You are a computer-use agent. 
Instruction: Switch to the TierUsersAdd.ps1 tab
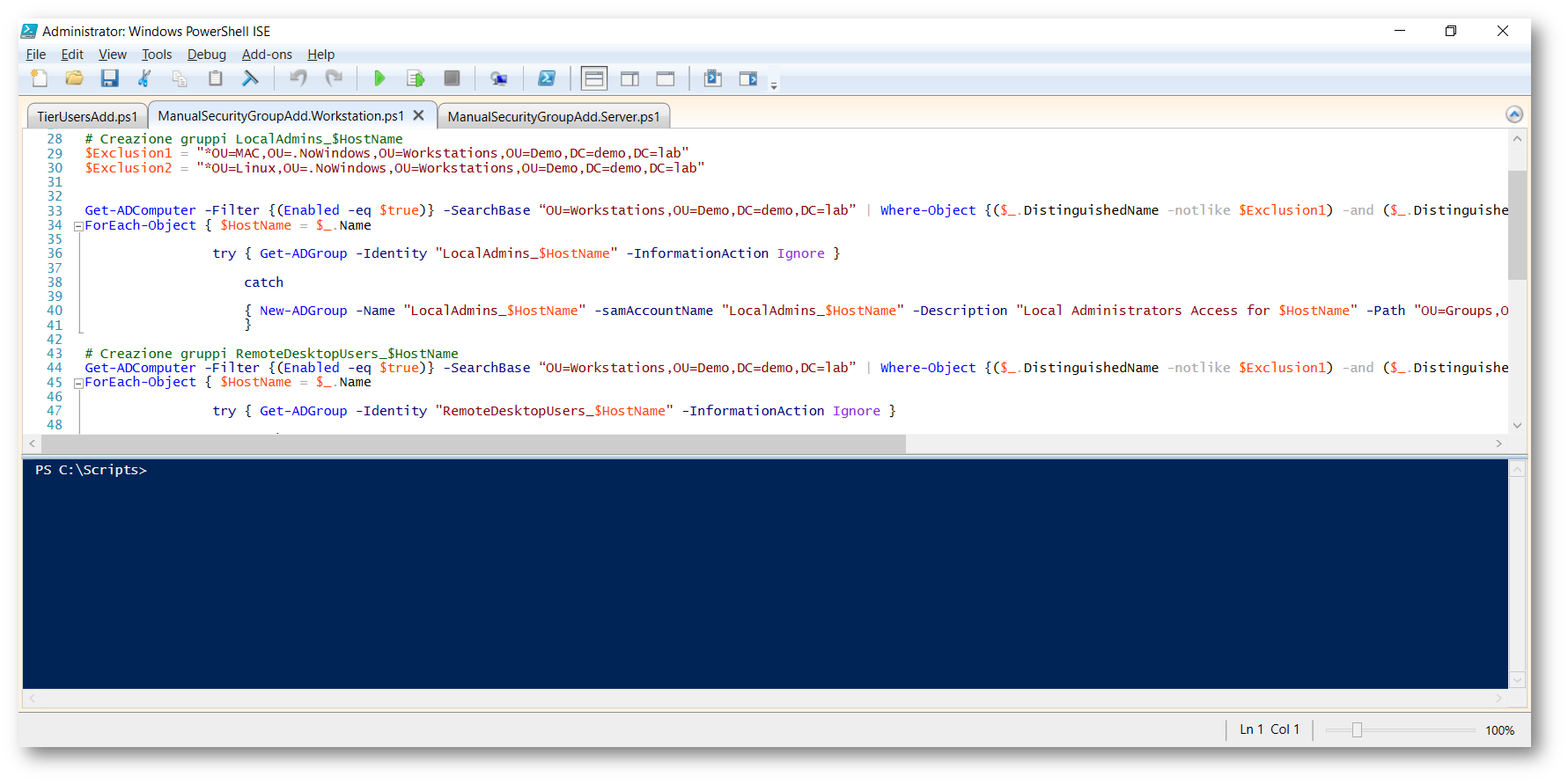[x=86, y=117]
